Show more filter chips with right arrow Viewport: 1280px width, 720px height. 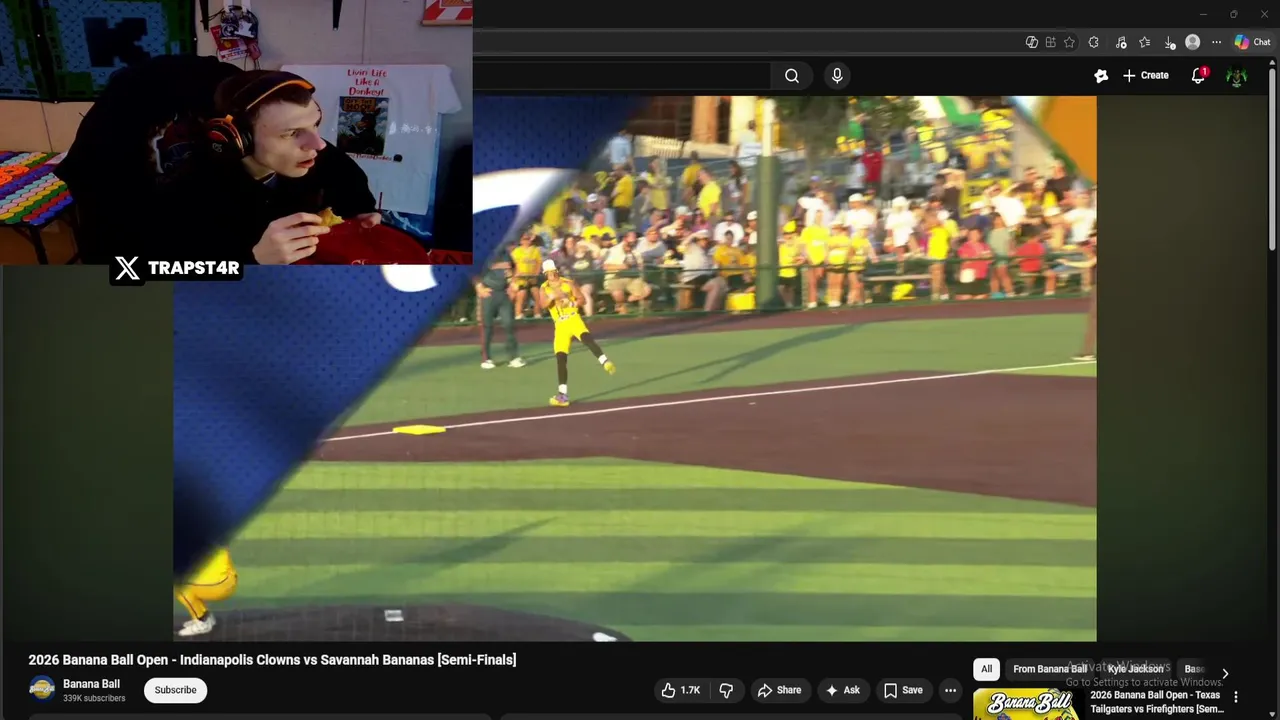tap(1225, 673)
